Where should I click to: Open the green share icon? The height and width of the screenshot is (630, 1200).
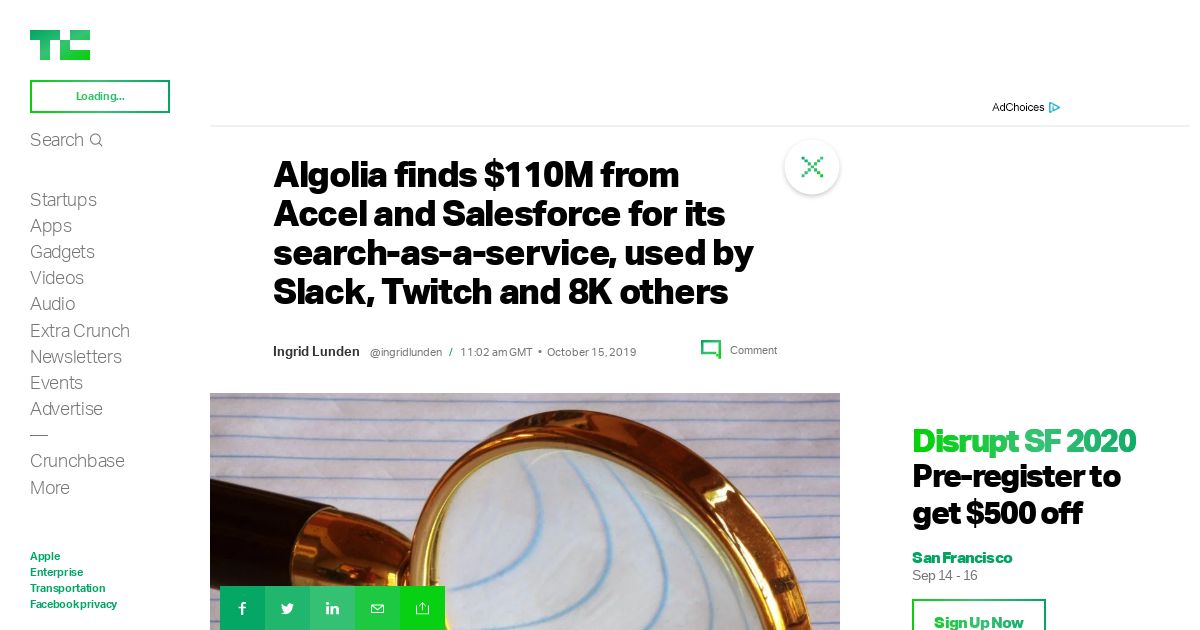point(422,608)
